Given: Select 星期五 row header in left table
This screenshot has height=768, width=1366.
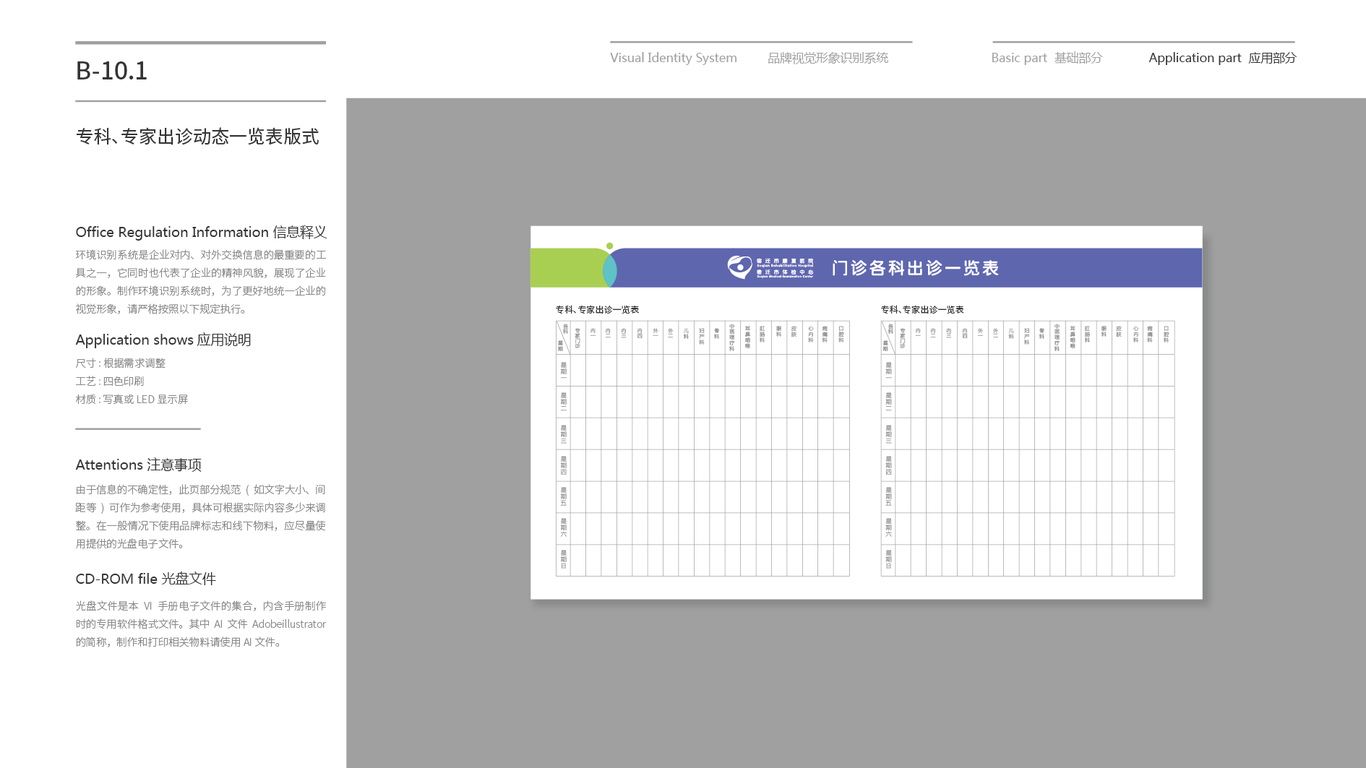Looking at the screenshot, I should [564, 497].
